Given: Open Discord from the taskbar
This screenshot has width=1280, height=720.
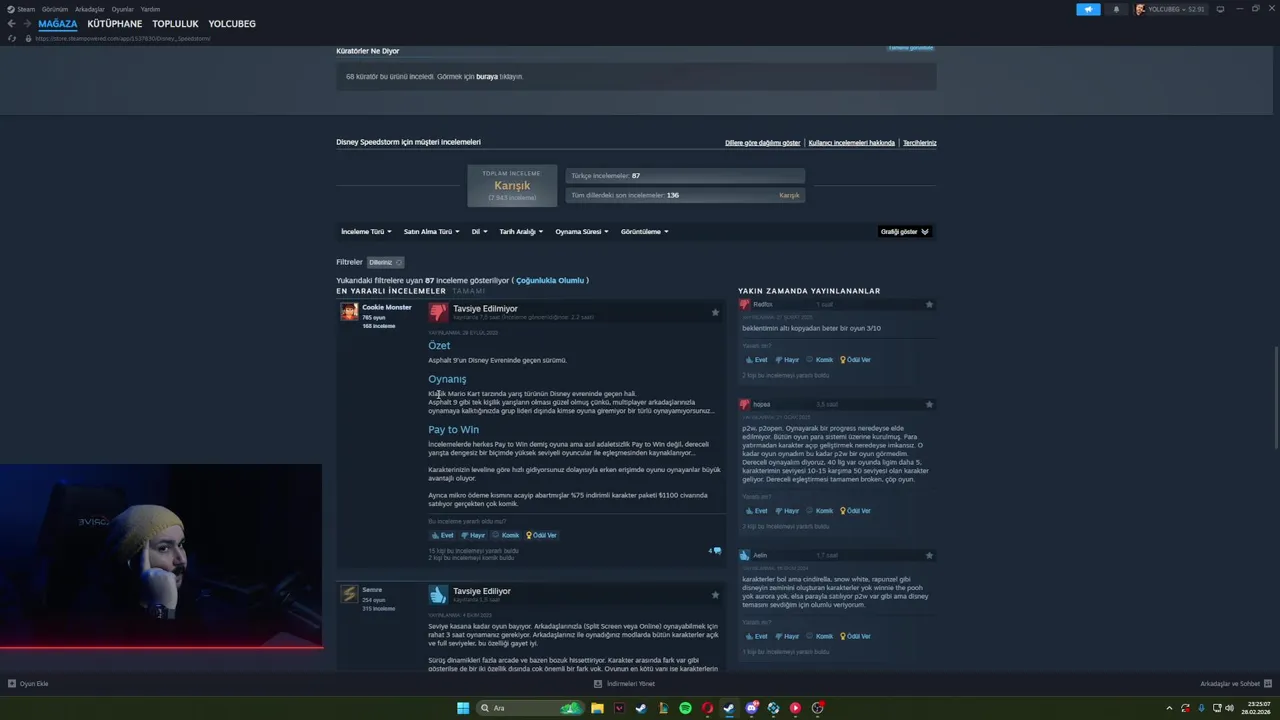Looking at the screenshot, I should [x=751, y=708].
